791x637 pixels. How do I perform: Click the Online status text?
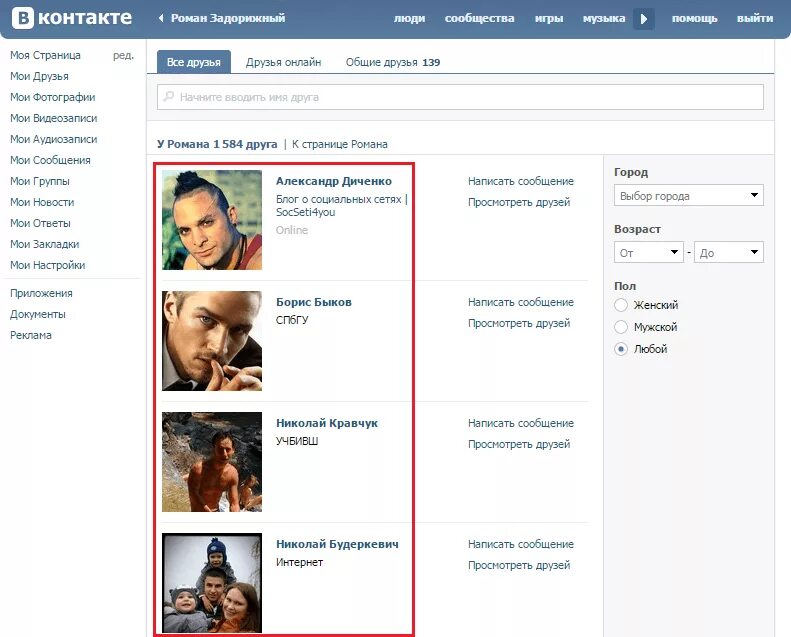(292, 230)
